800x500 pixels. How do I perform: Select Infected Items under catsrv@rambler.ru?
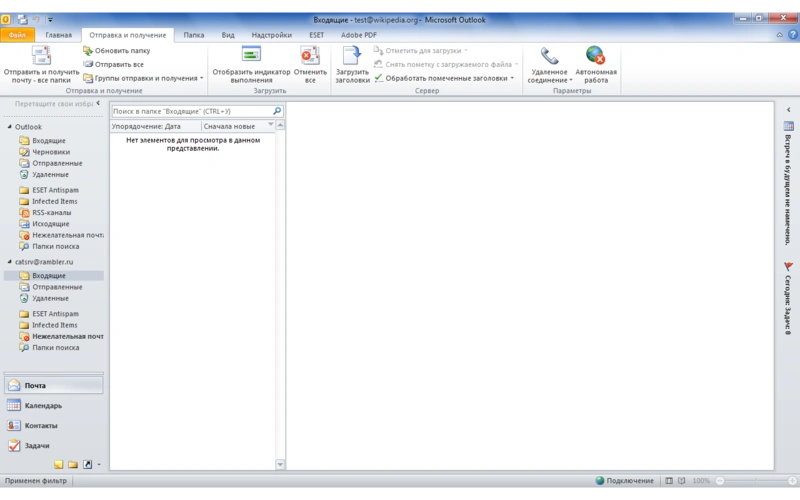[55, 325]
